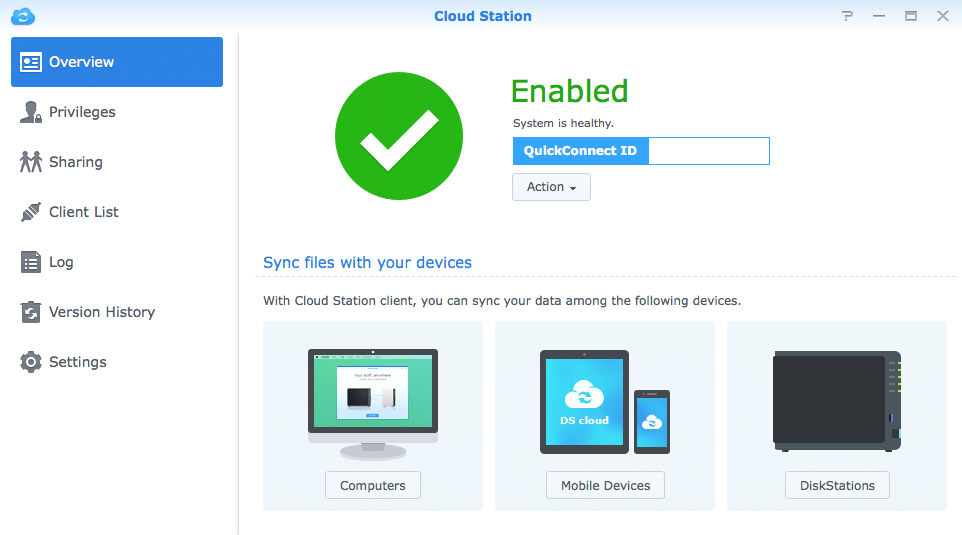Click the Log list icon
Viewport: 962px width, 535px height.
pos(31,262)
